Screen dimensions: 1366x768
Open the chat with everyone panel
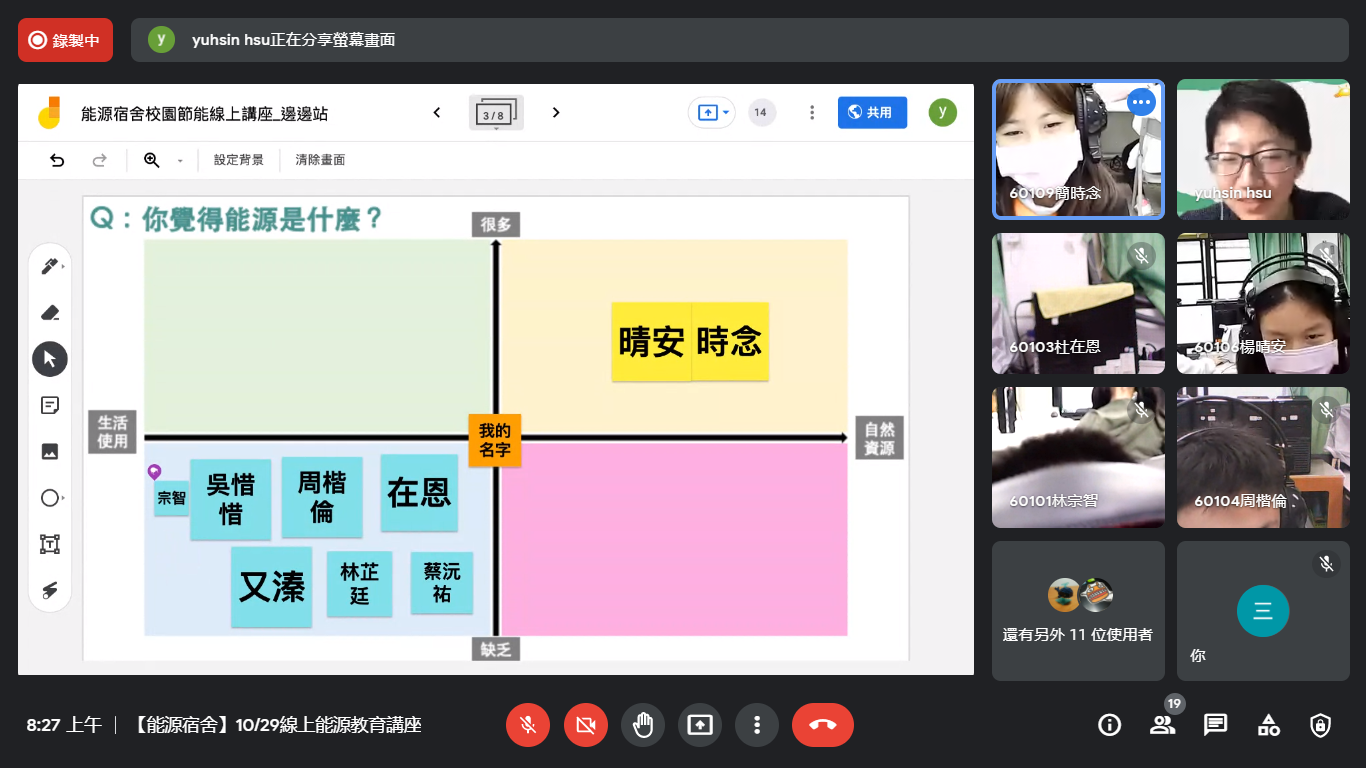pos(1215,725)
